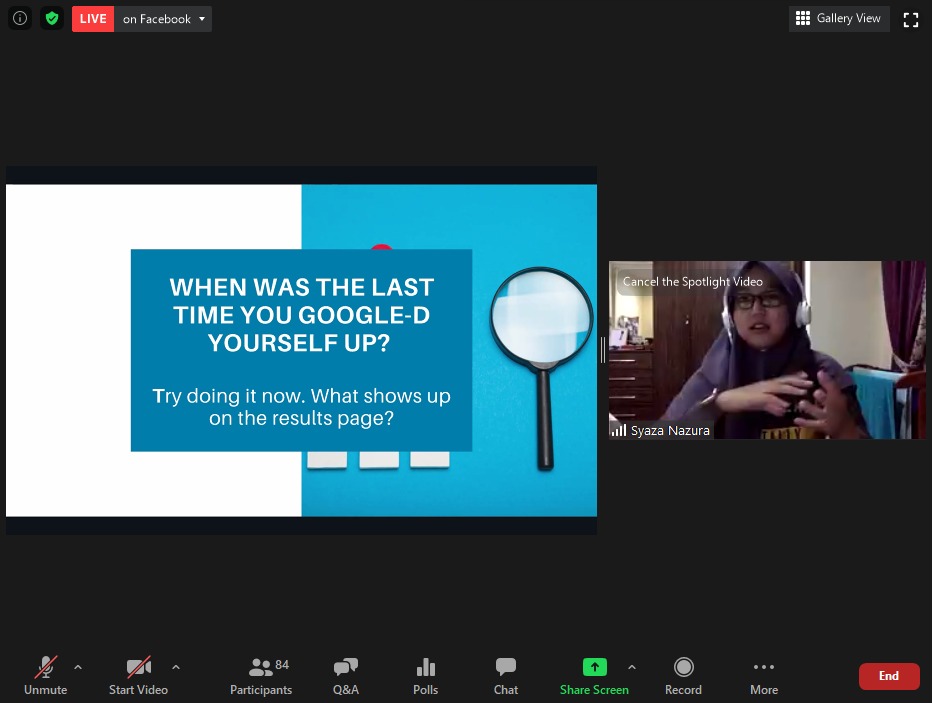Click the green encryption shield icon
The width and height of the screenshot is (933, 703).
(52, 18)
